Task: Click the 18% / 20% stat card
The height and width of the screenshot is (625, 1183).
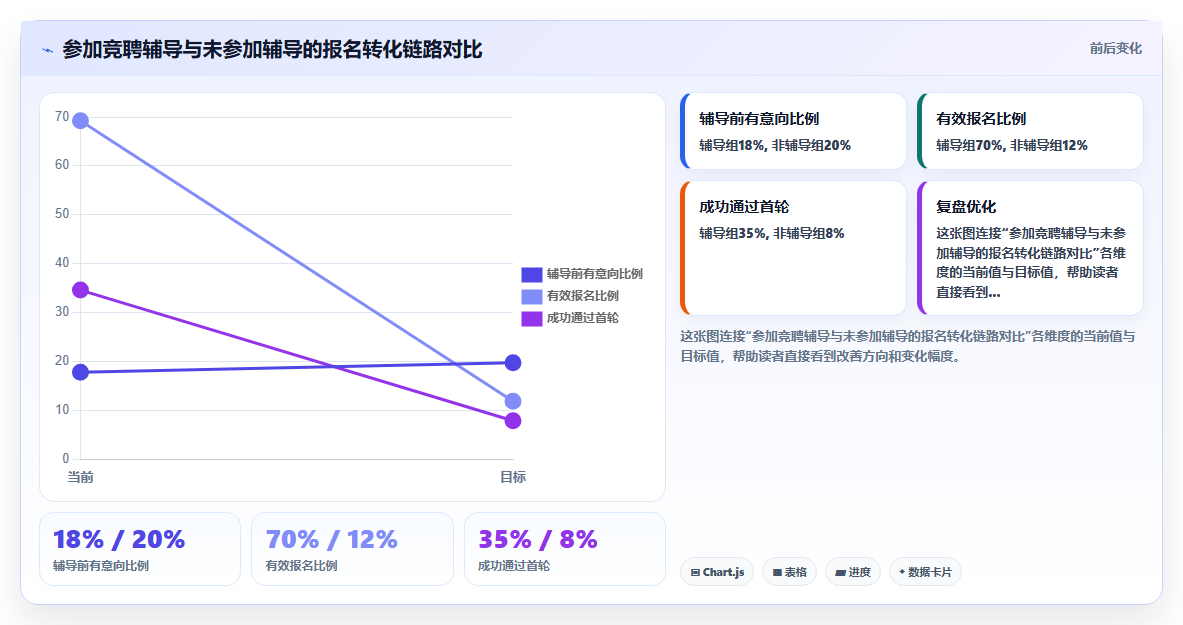Action: coord(140,549)
